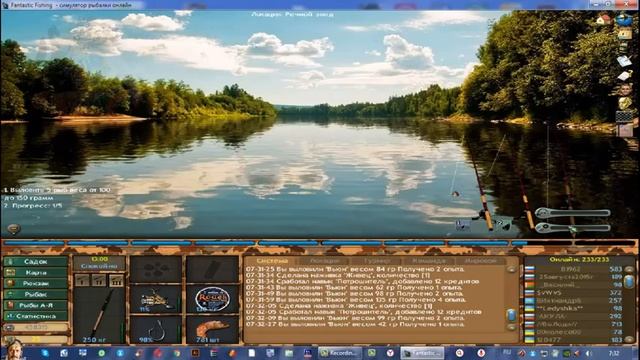Viewport: 640px width, 360px height.
Task: Open the Карта menu button
Action: (x=36, y=272)
